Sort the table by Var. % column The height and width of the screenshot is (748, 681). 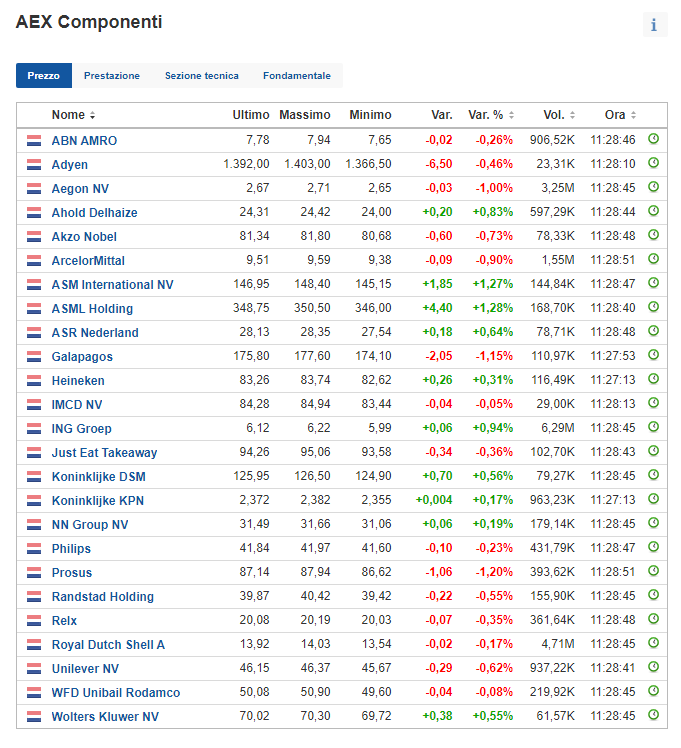491,115
